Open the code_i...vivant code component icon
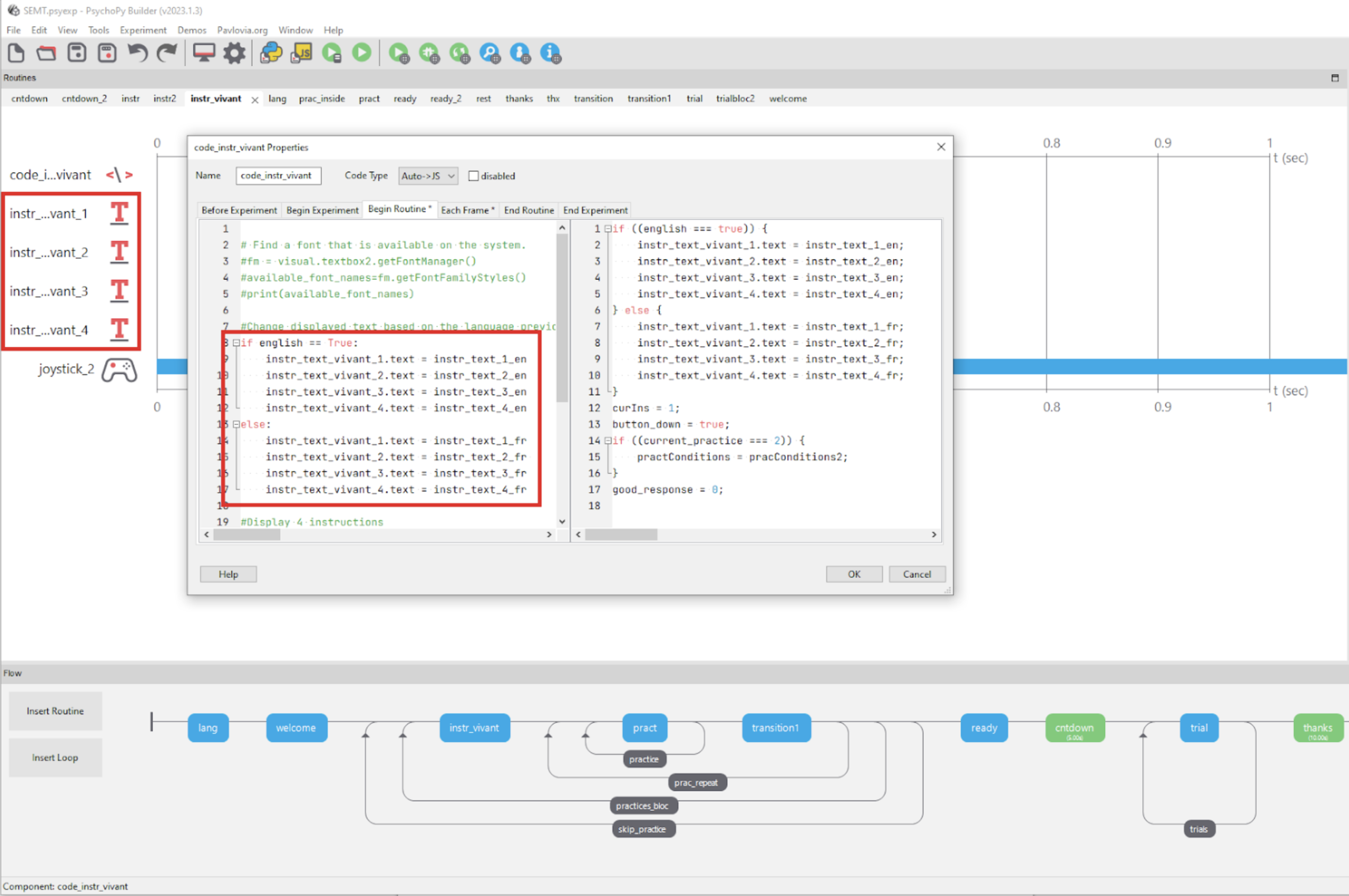Image resolution: width=1349 pixels, height=896 pixels. (119, 175)
